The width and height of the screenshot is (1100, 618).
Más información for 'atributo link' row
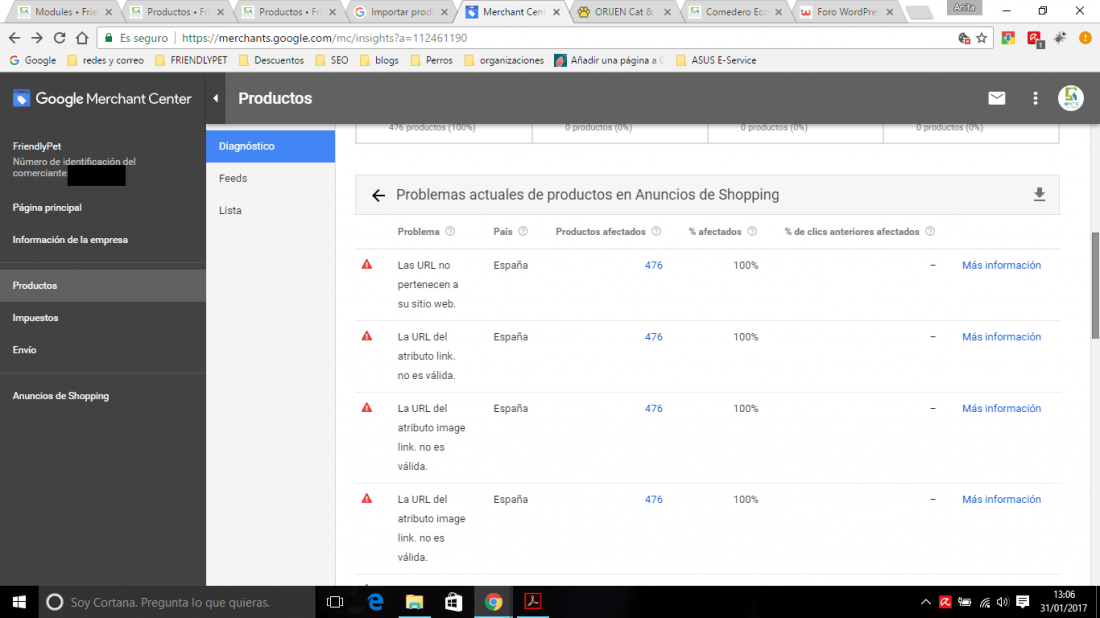(1001, 337)
